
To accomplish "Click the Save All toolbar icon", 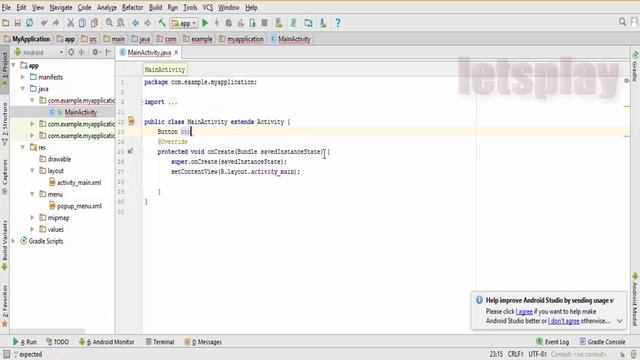I will pos(18,23).
